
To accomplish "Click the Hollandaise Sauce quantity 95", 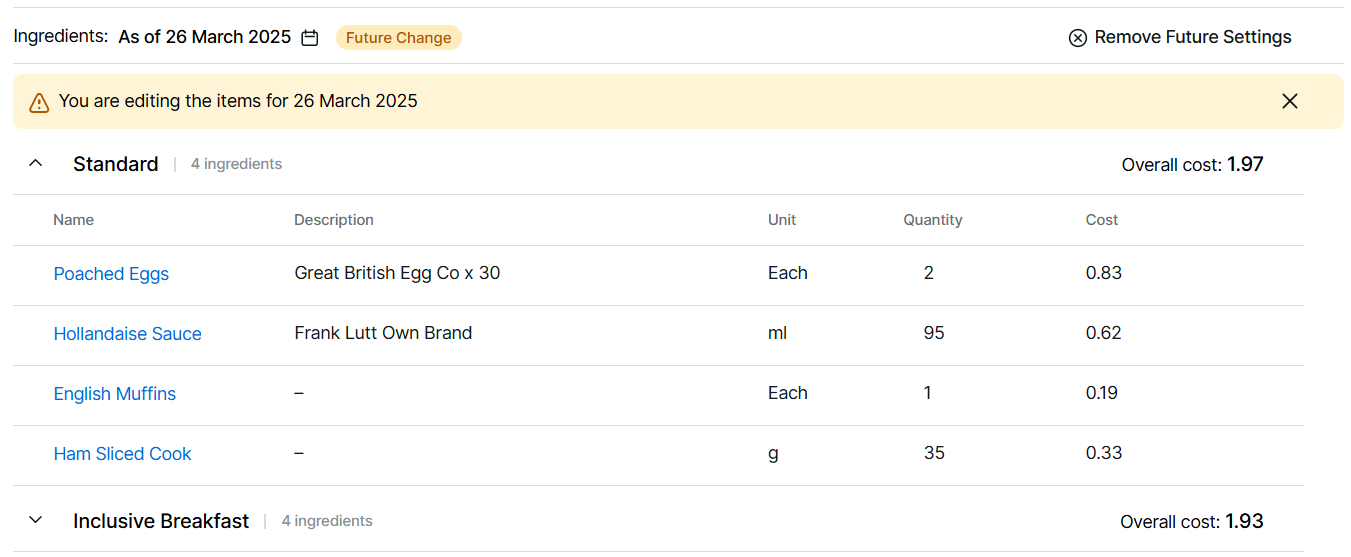I will [934, 333].
